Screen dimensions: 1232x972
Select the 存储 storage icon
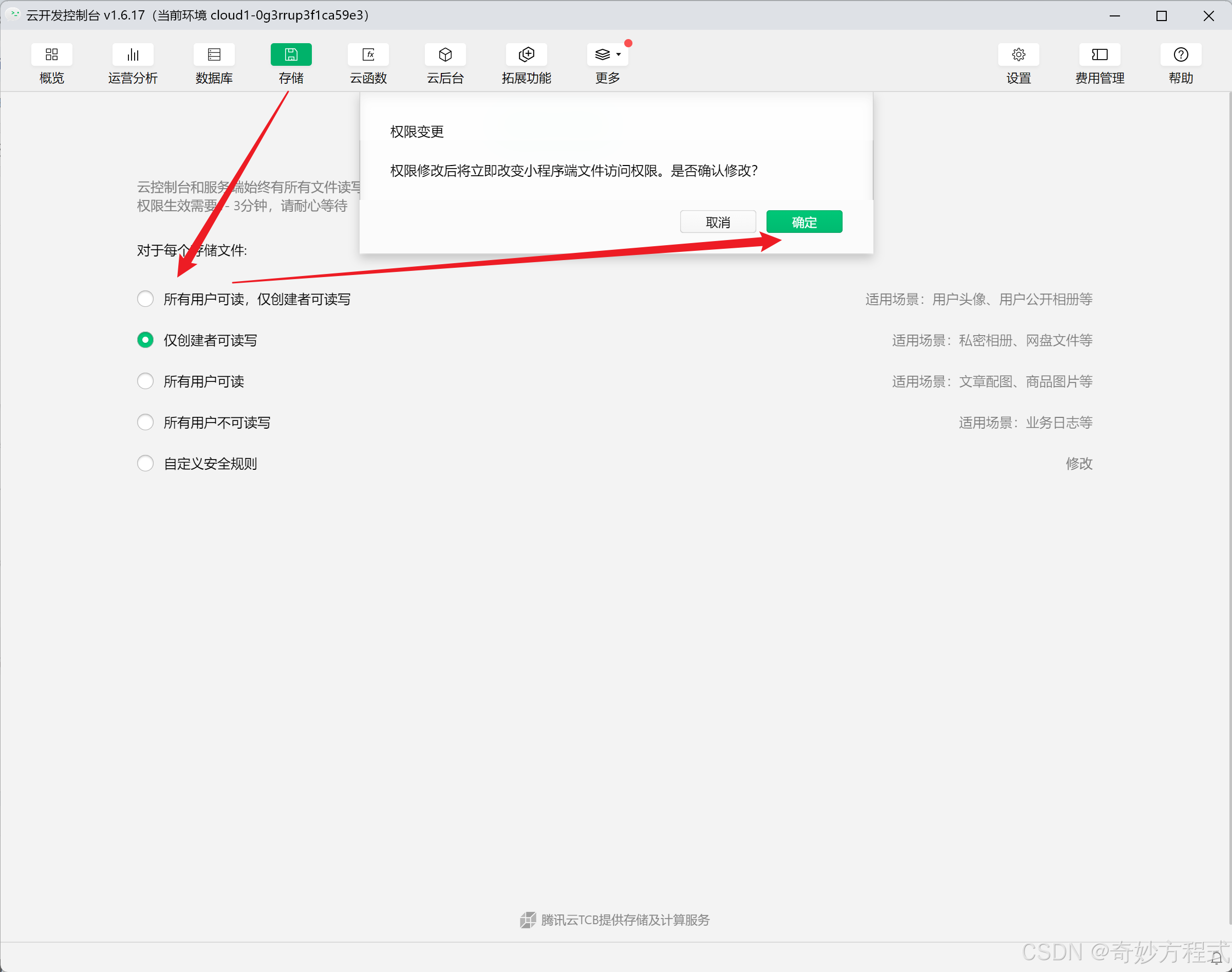[x=291, y=55]
